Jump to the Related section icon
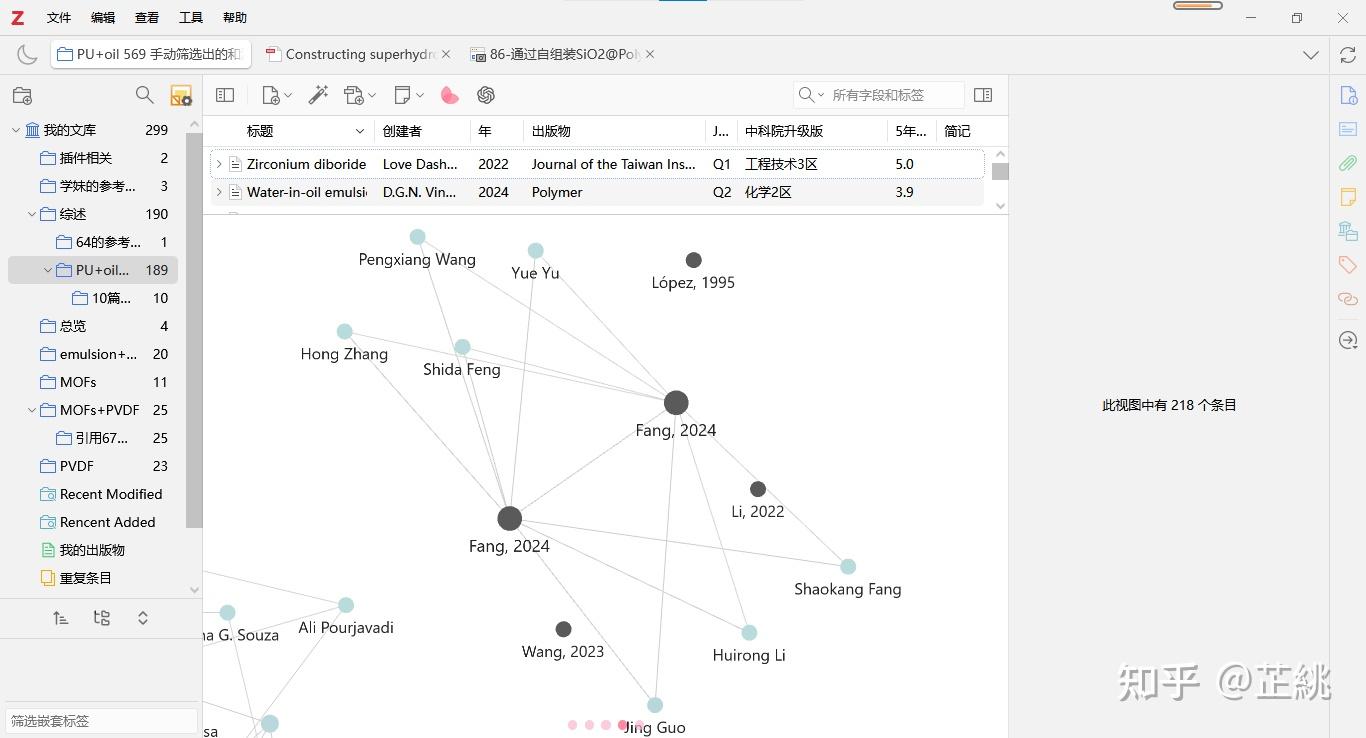1366x738 pixels. coord(1348,299)
